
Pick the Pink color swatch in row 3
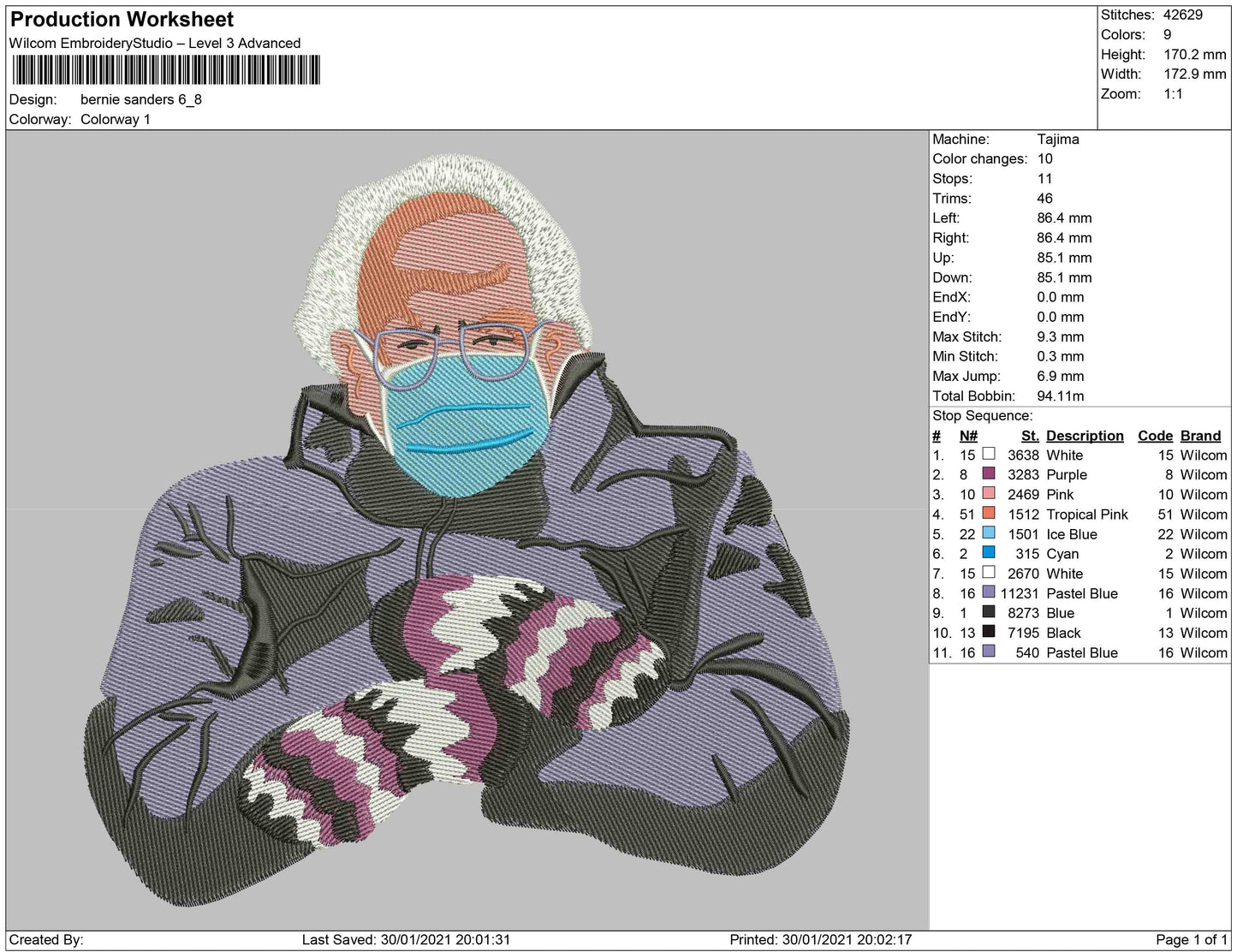coord(989,493)
